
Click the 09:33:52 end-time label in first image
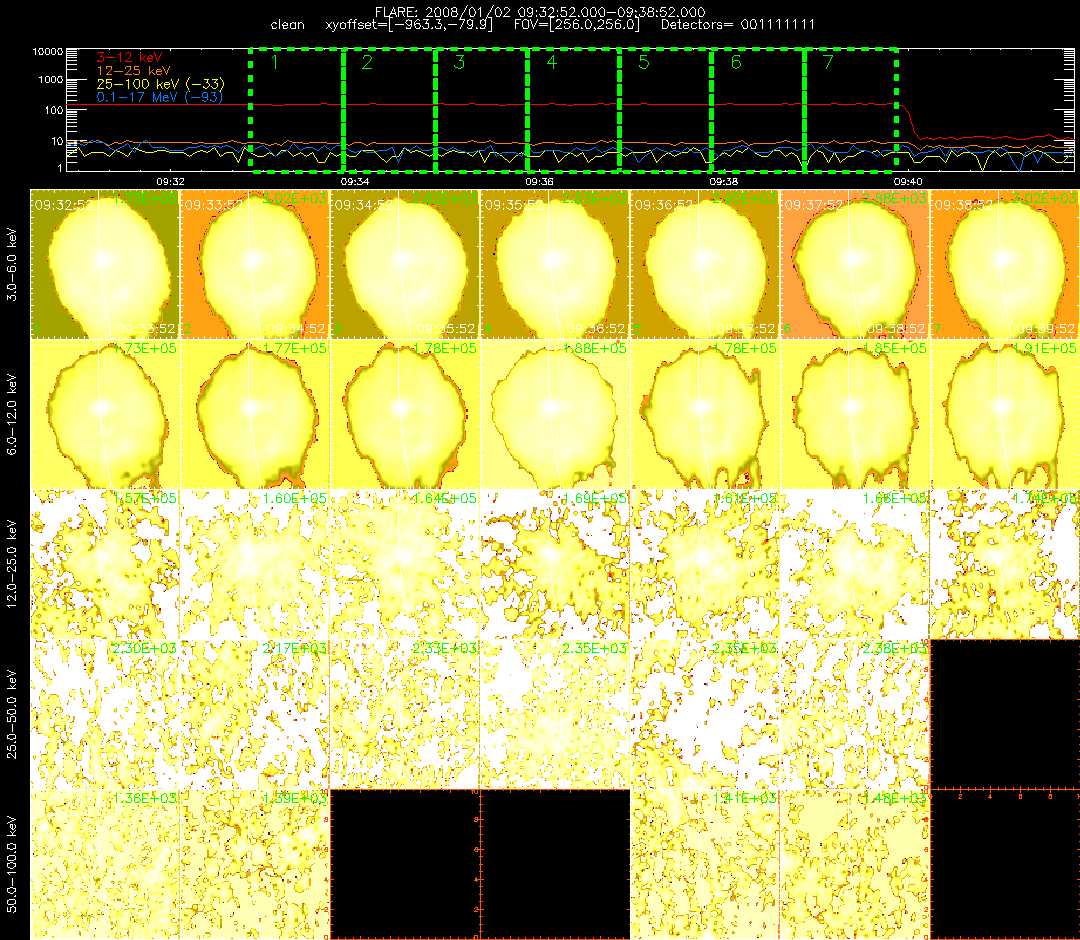[x=146, y=328]
